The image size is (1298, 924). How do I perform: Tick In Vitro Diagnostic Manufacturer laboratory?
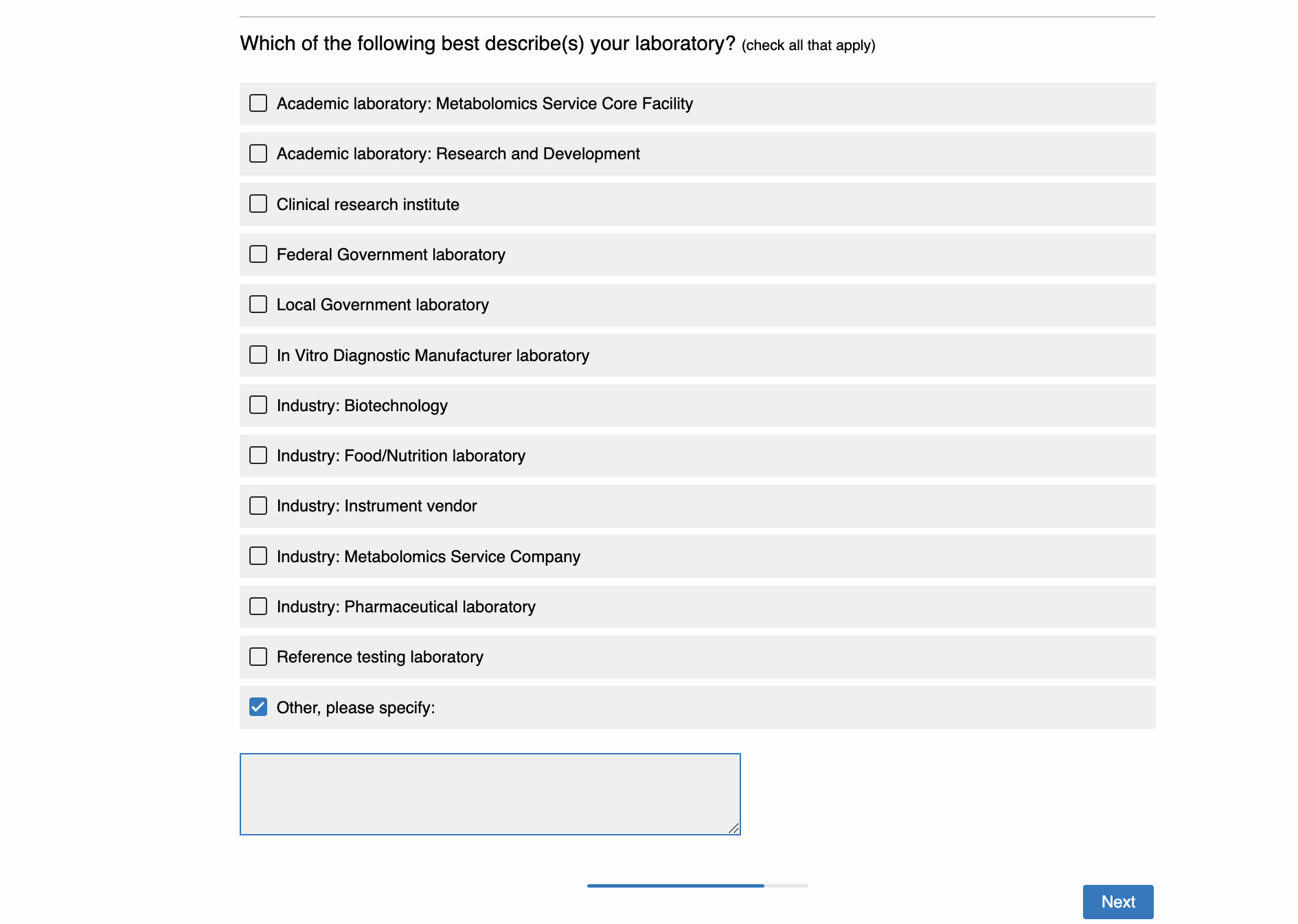(x=258, y=355)
